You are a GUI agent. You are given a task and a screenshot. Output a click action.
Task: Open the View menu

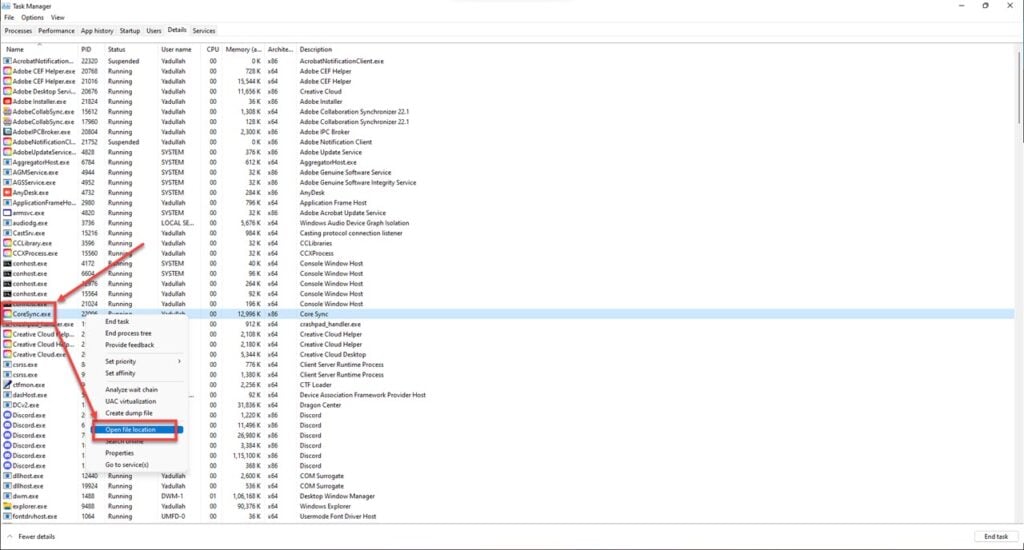57,18
